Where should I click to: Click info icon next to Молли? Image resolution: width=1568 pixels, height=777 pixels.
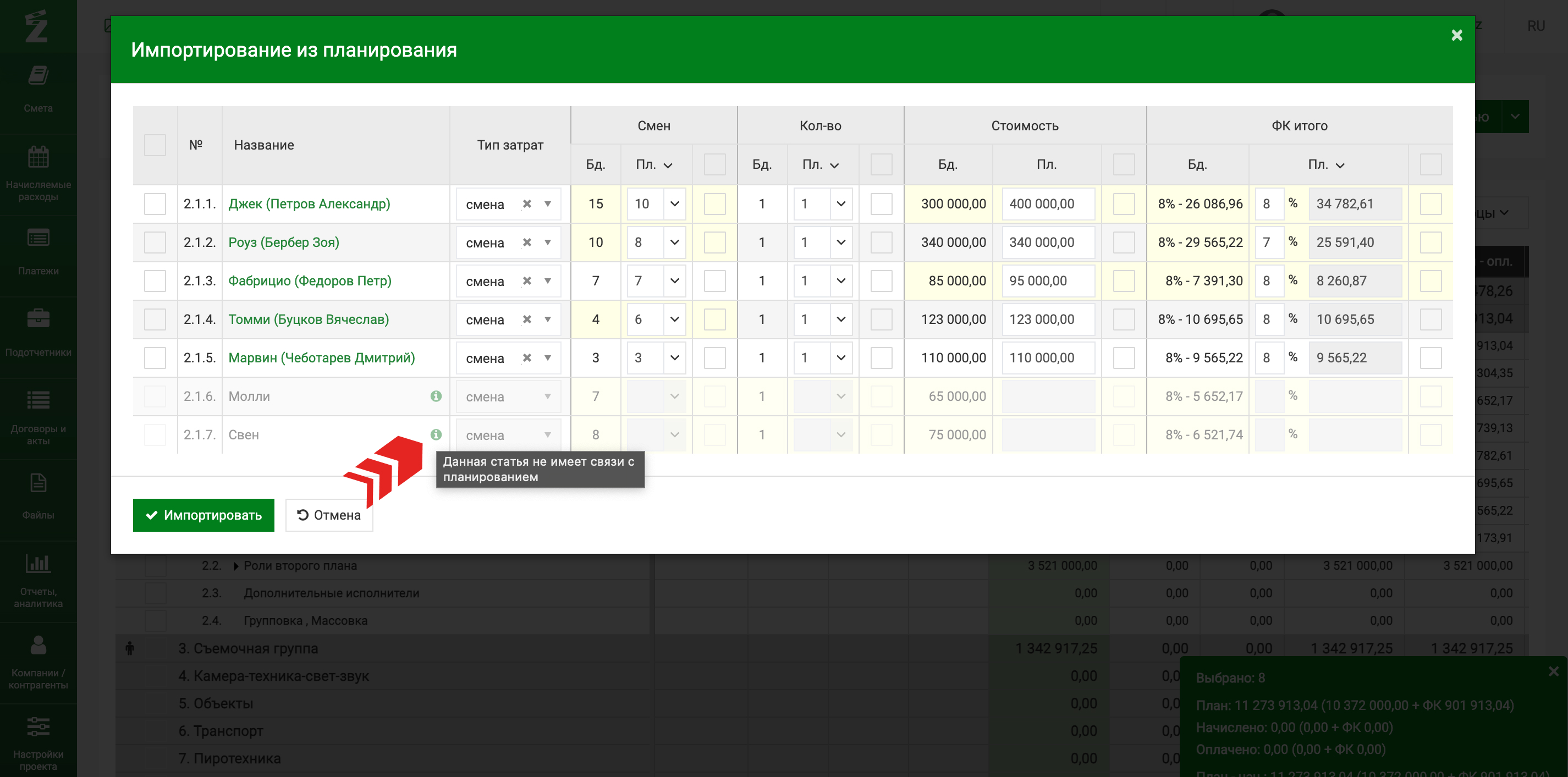click(x=436, y=396)
